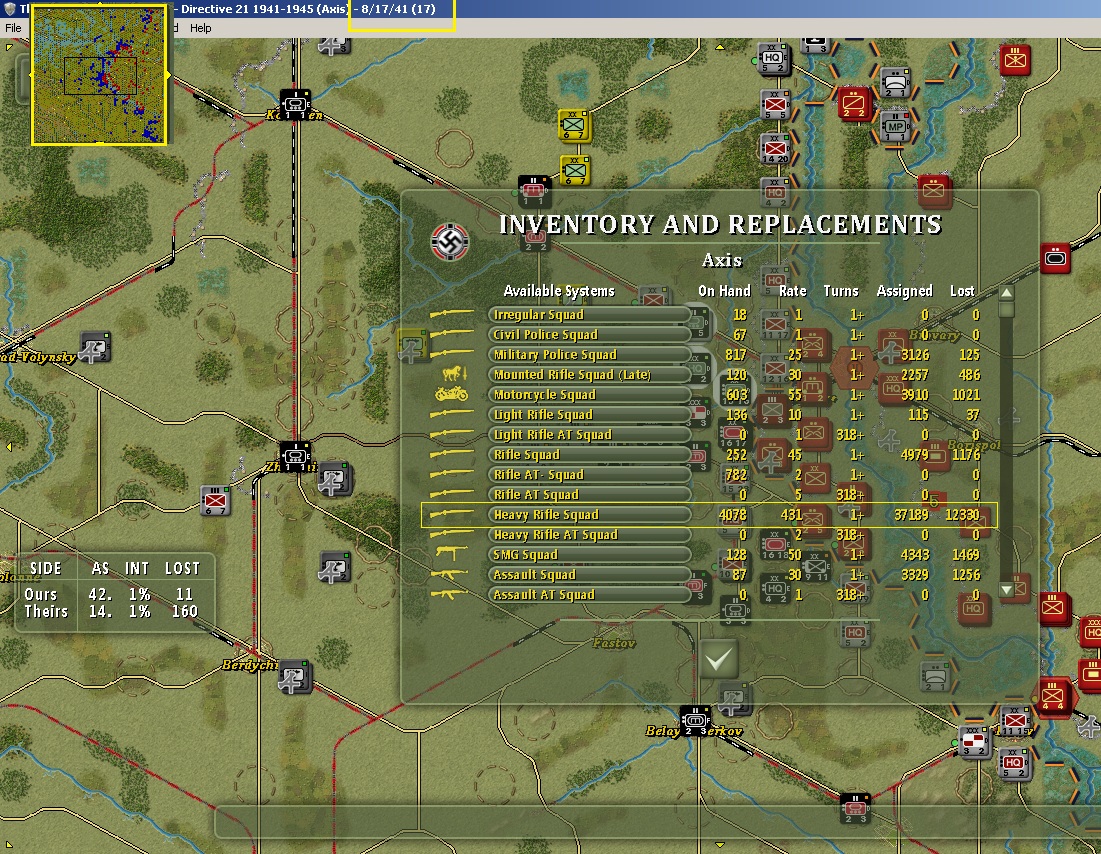
Task: Select the red unit labeled 2 2 near top
Action: [x=855, y=104]
